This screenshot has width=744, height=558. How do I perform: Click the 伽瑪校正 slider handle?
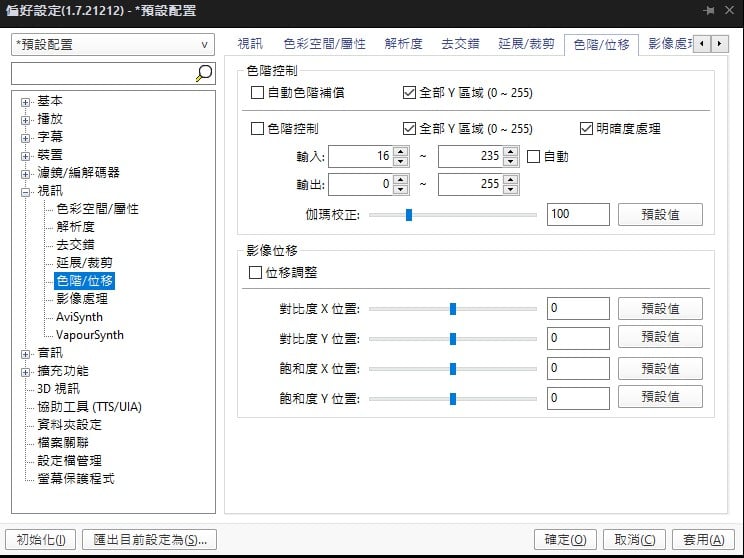pyautogui.click(x=409, y=214)
